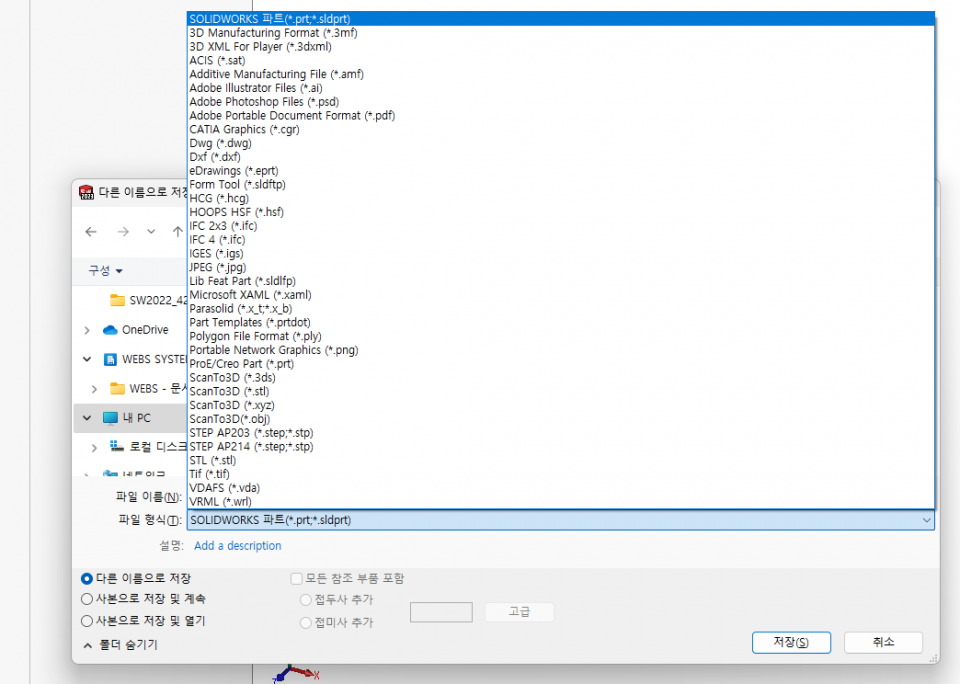Open the 파일 형식 file type combo box

pos(561,521)
